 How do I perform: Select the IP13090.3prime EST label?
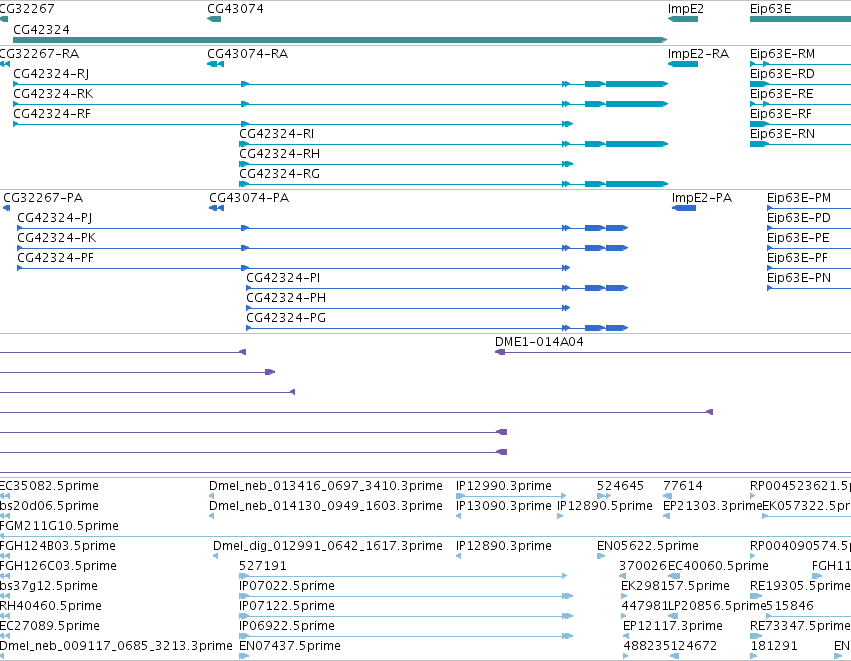(504, 506)
